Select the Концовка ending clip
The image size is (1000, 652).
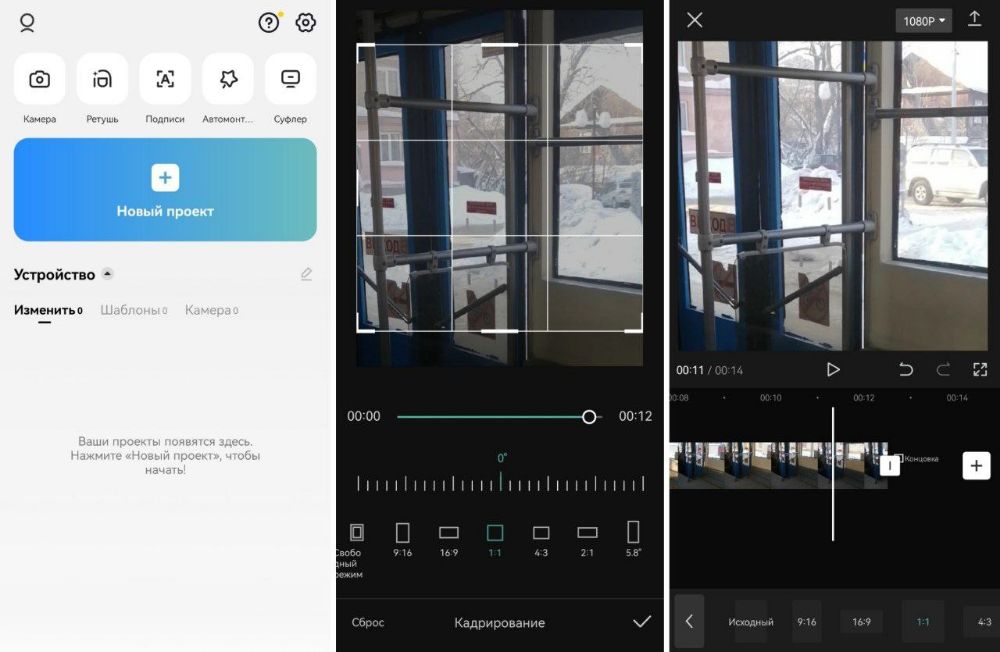(916, 459)
